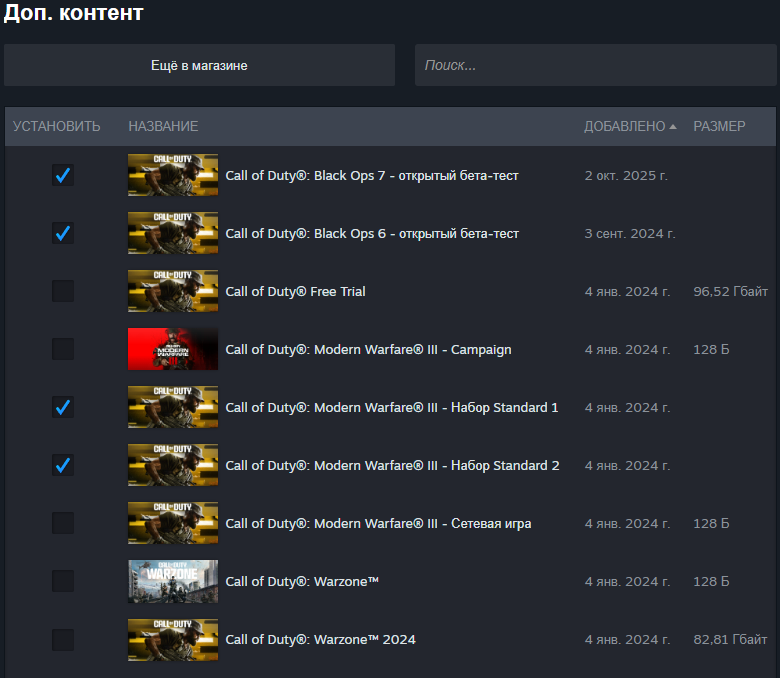780x678 pixels.
Task: Enable install for Warzone™ 2024
Action: tap(63, 640)
